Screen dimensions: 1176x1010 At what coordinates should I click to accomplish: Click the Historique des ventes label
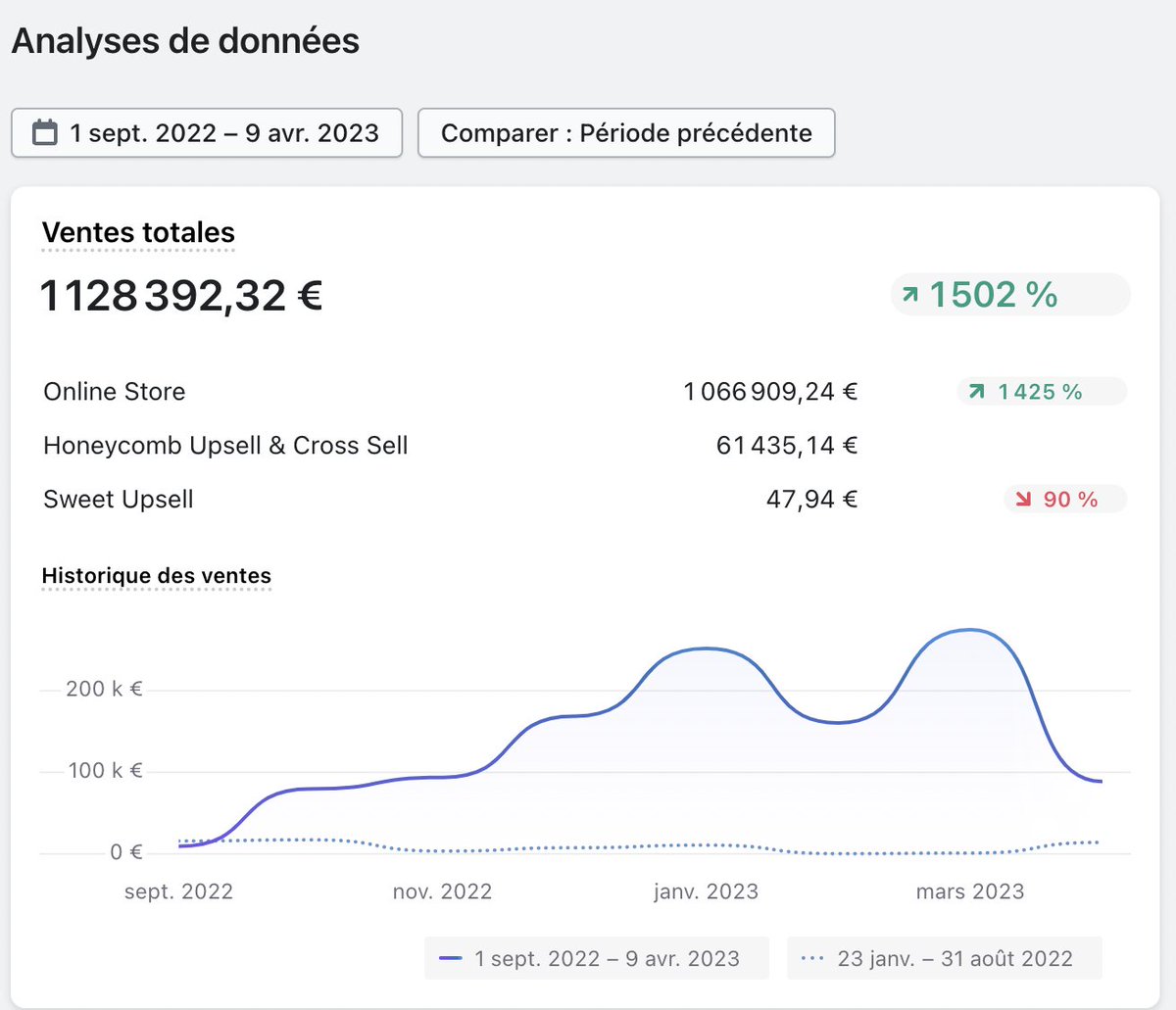[x=157, y=576]
